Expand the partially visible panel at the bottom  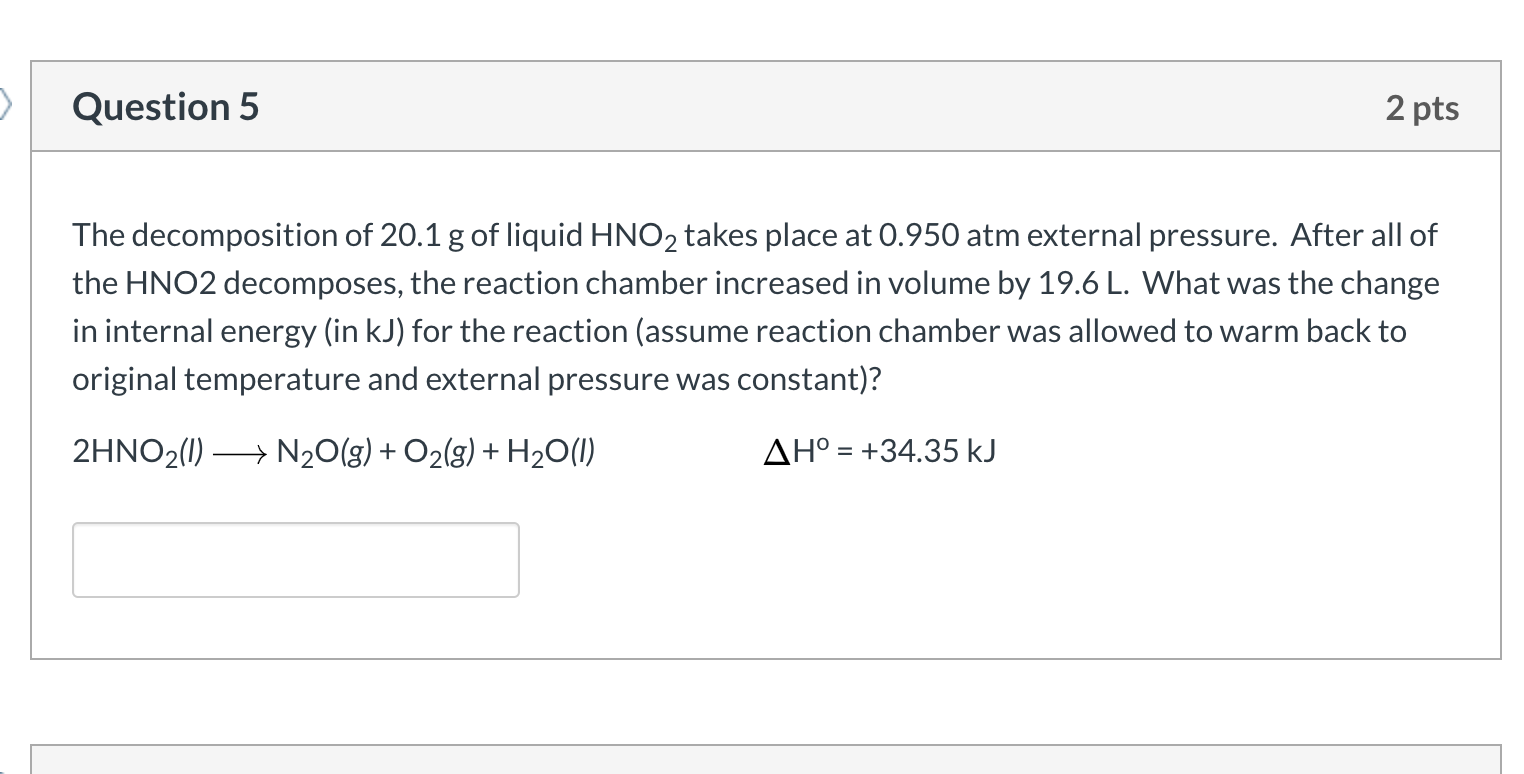point(762,762)
